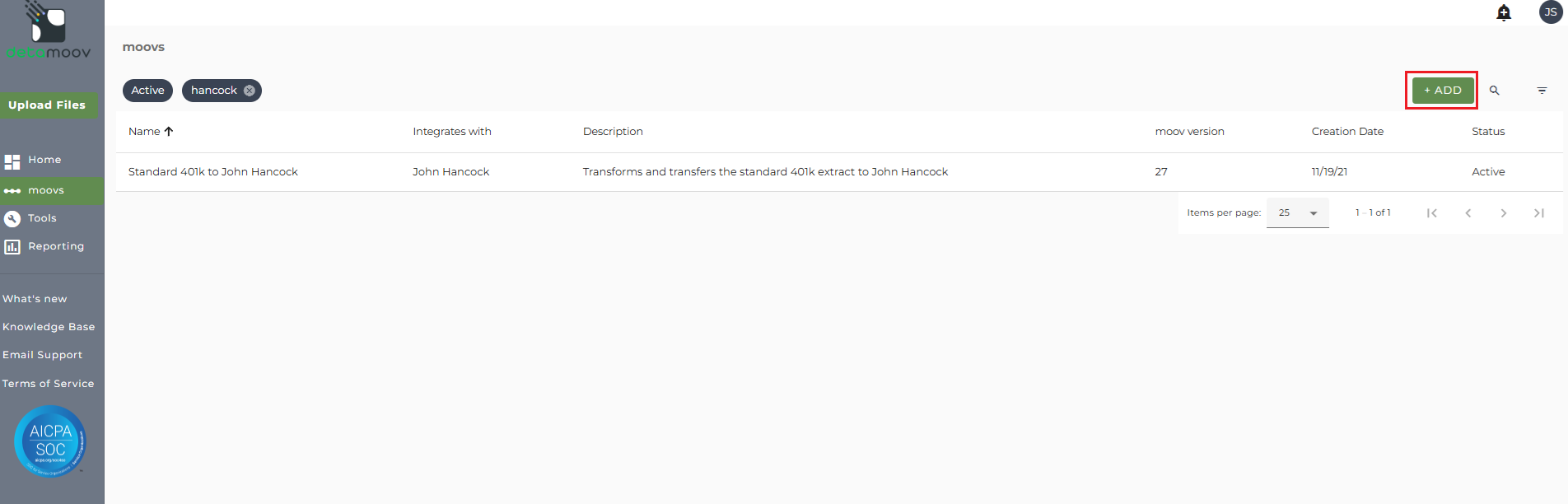This screenshot has height=504, width=1568.
Task: Open moovs in the sidebar
Action: 46,190
